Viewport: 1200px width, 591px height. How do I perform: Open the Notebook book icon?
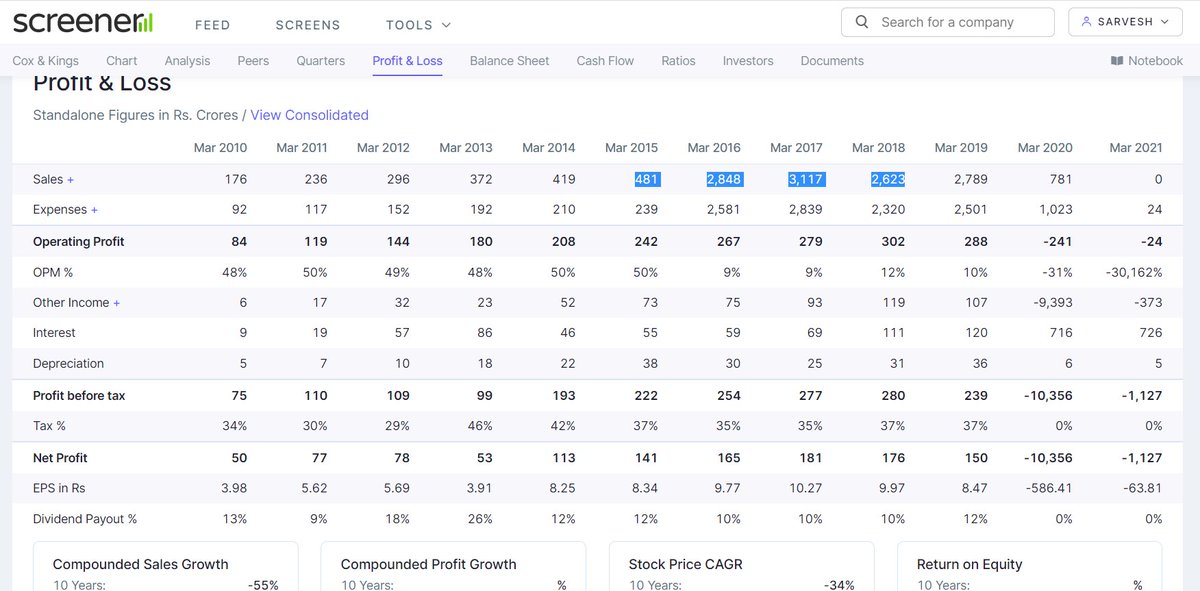[x=1117, y=61]
